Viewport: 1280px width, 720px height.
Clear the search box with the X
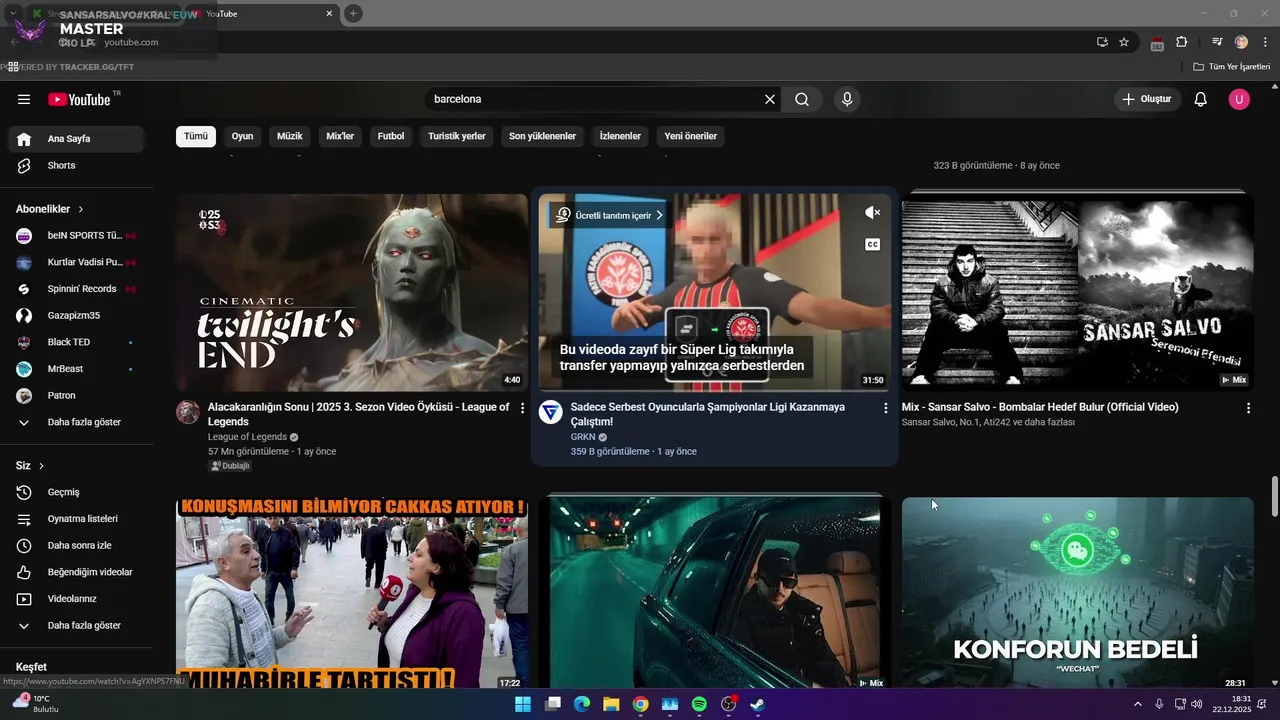(770, 99)
